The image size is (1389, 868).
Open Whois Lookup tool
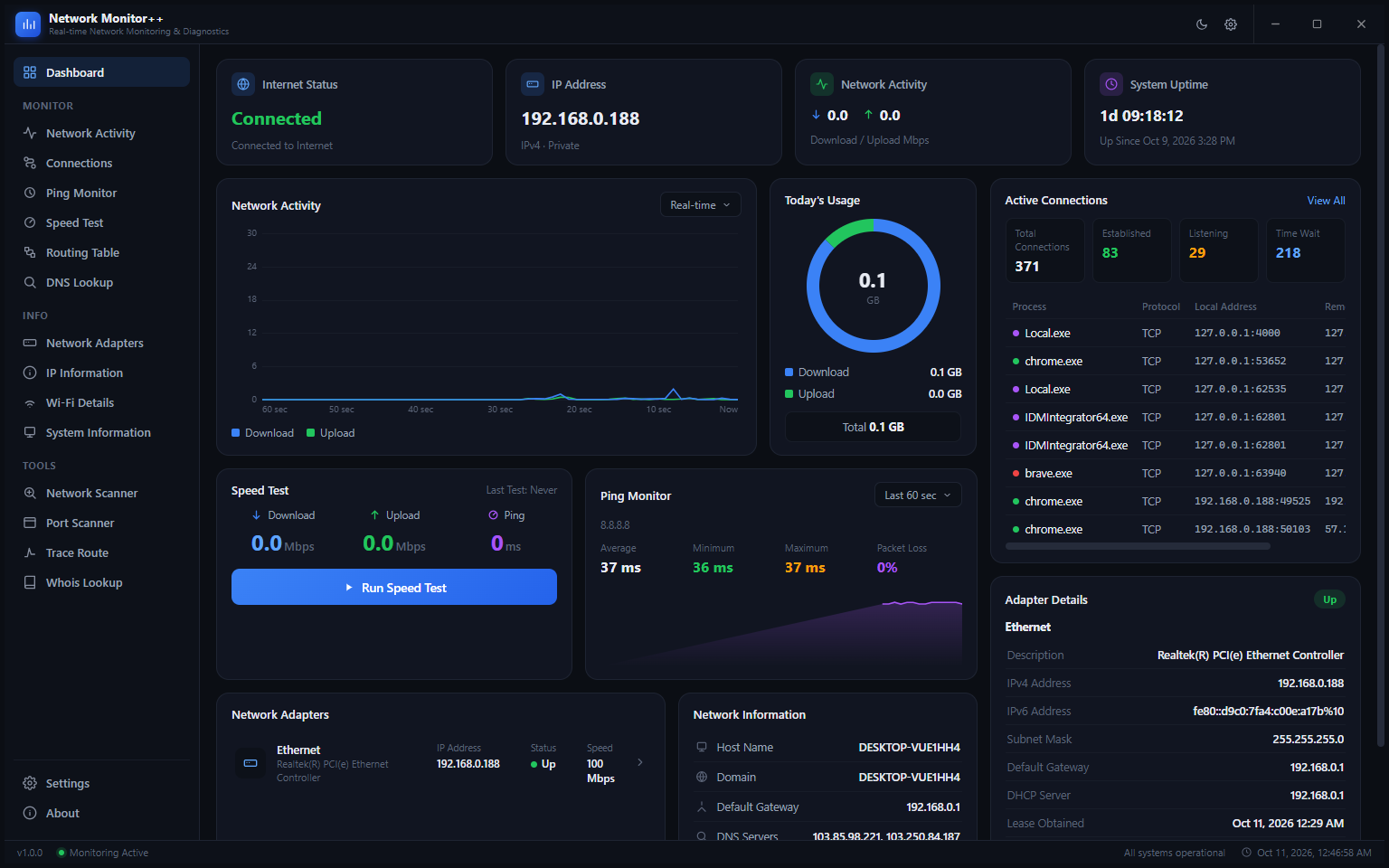pyautogui.click(x=101, y=582)
